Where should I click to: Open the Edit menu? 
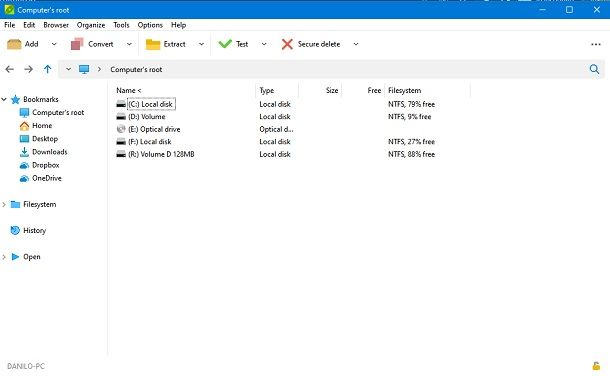(x=29, y=25)
